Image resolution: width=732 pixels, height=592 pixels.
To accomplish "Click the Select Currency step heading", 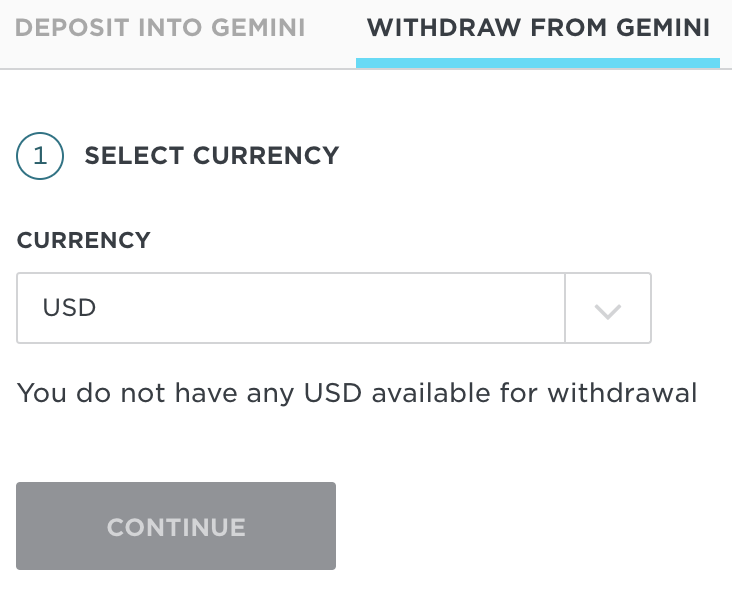I will [212, 156].
